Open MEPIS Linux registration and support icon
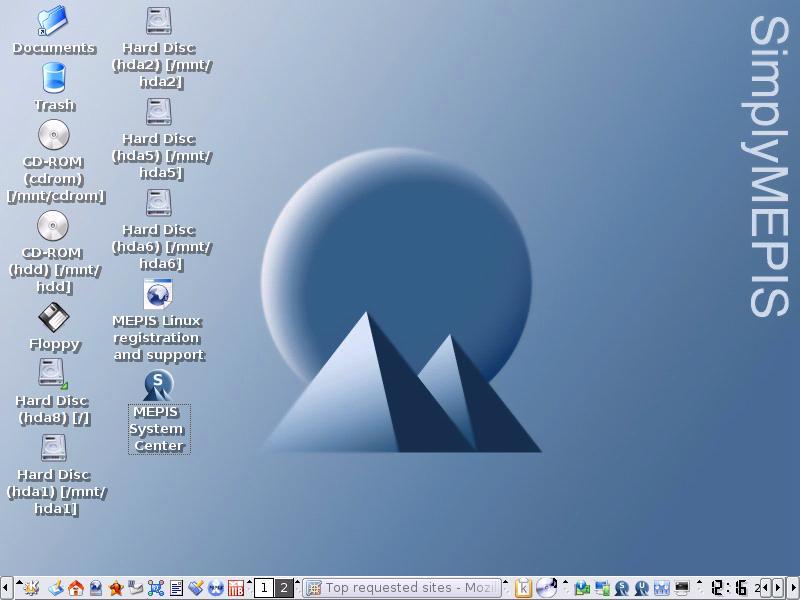 158,294
